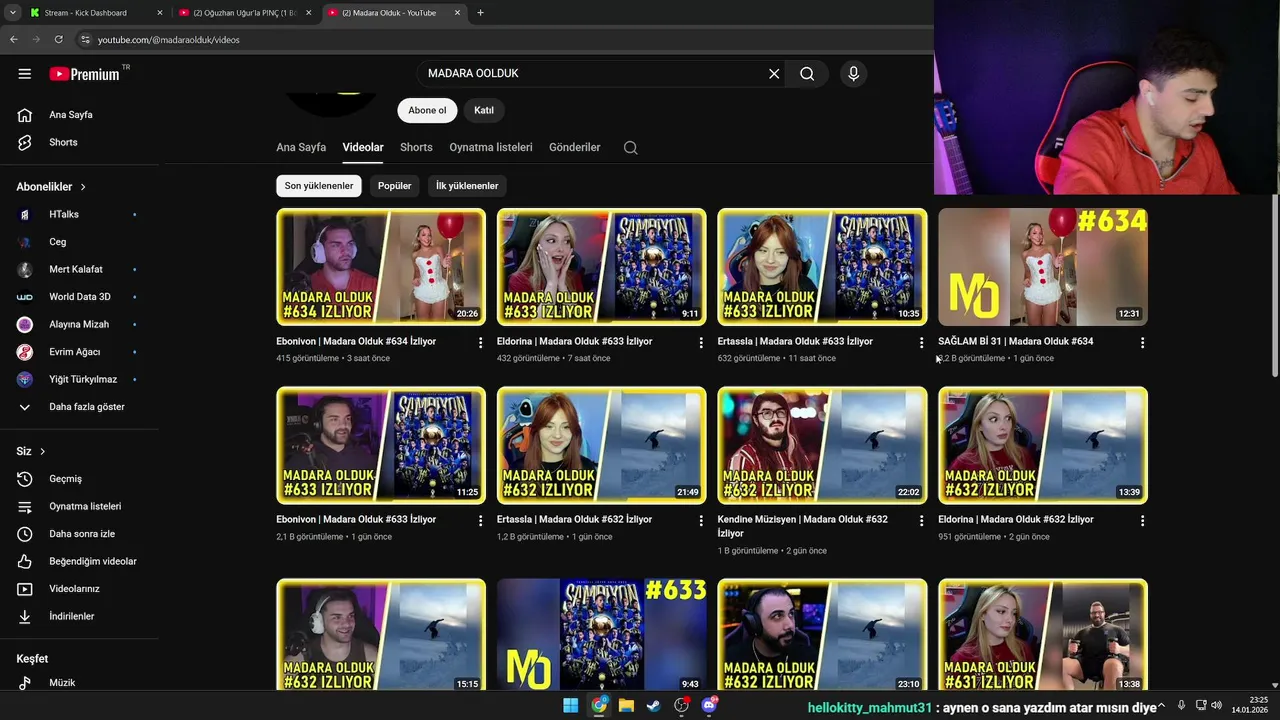Open more options for Kendine Müzisyen video
Screen dimensions: 1280x720
921,521
